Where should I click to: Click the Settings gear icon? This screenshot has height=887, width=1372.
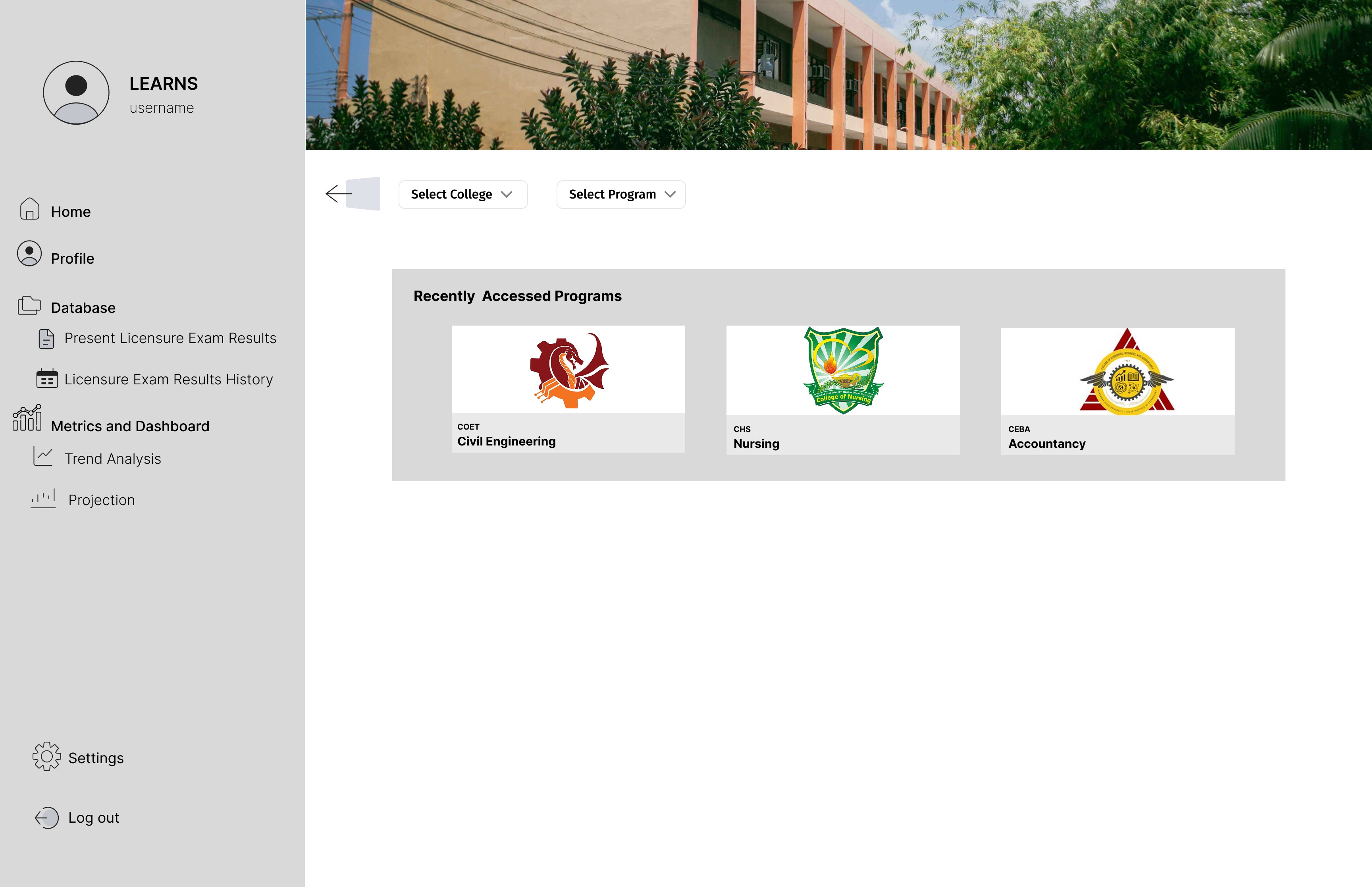point(46,756)
